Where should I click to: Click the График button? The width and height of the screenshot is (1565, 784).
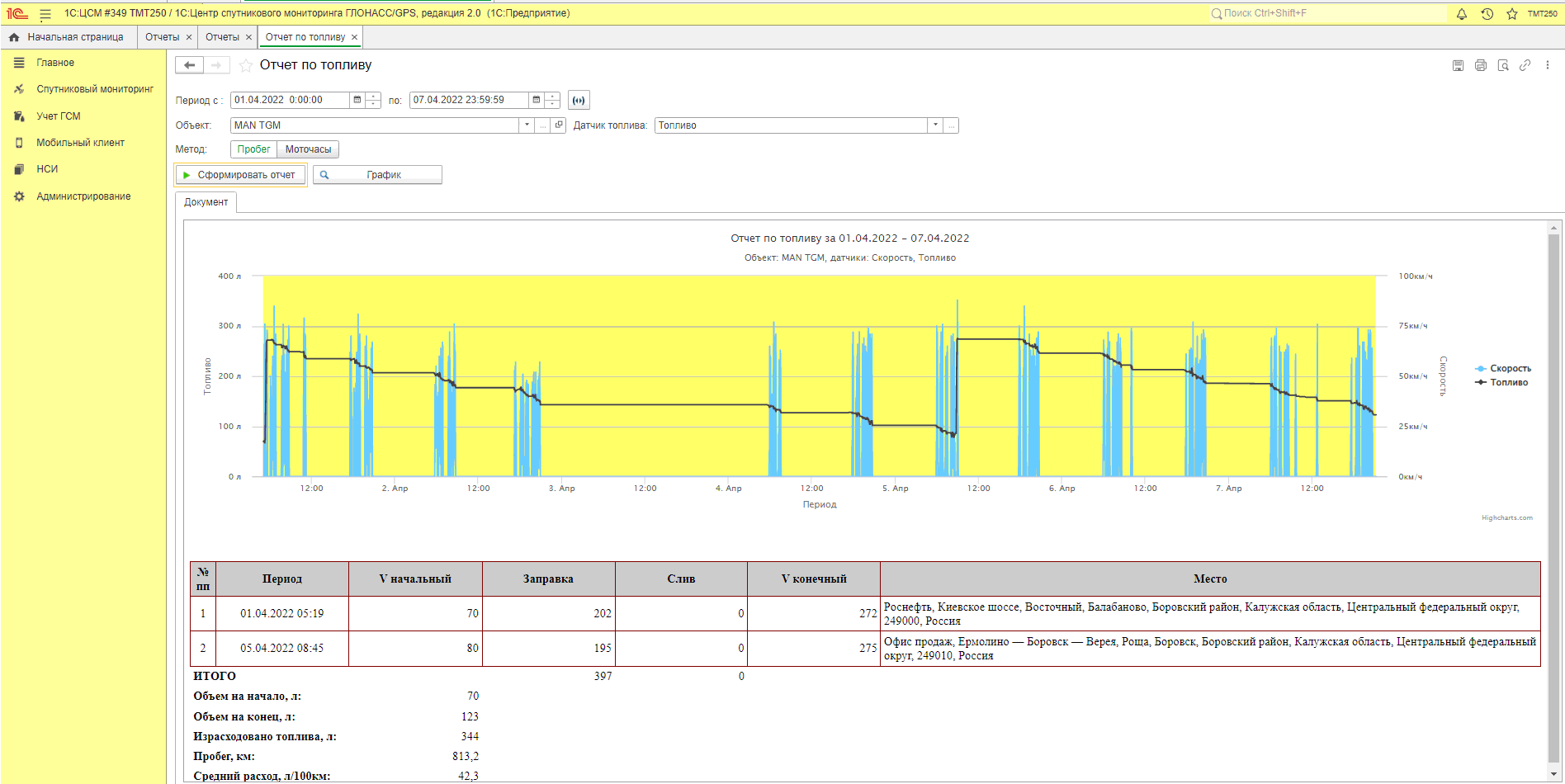click(x=377, y=175)
